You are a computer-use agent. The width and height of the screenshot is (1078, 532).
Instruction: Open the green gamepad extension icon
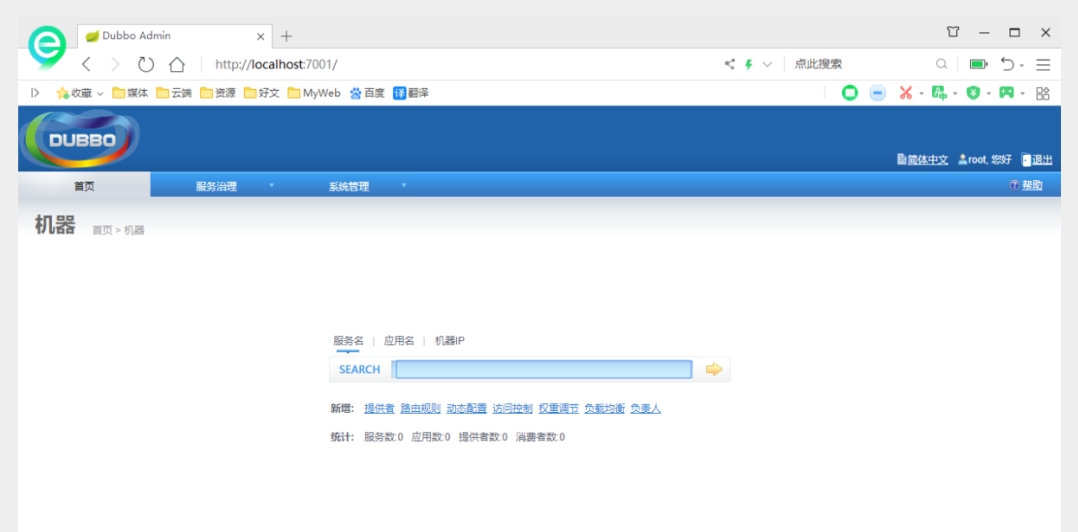(1005, 93)
